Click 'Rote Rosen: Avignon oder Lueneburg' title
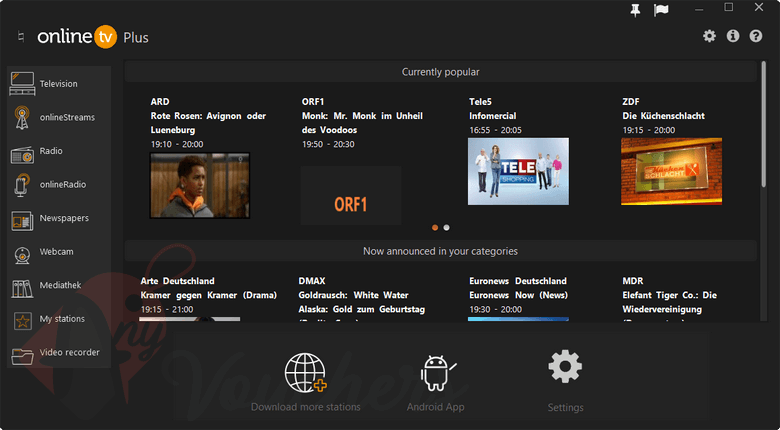 point(208,123)
